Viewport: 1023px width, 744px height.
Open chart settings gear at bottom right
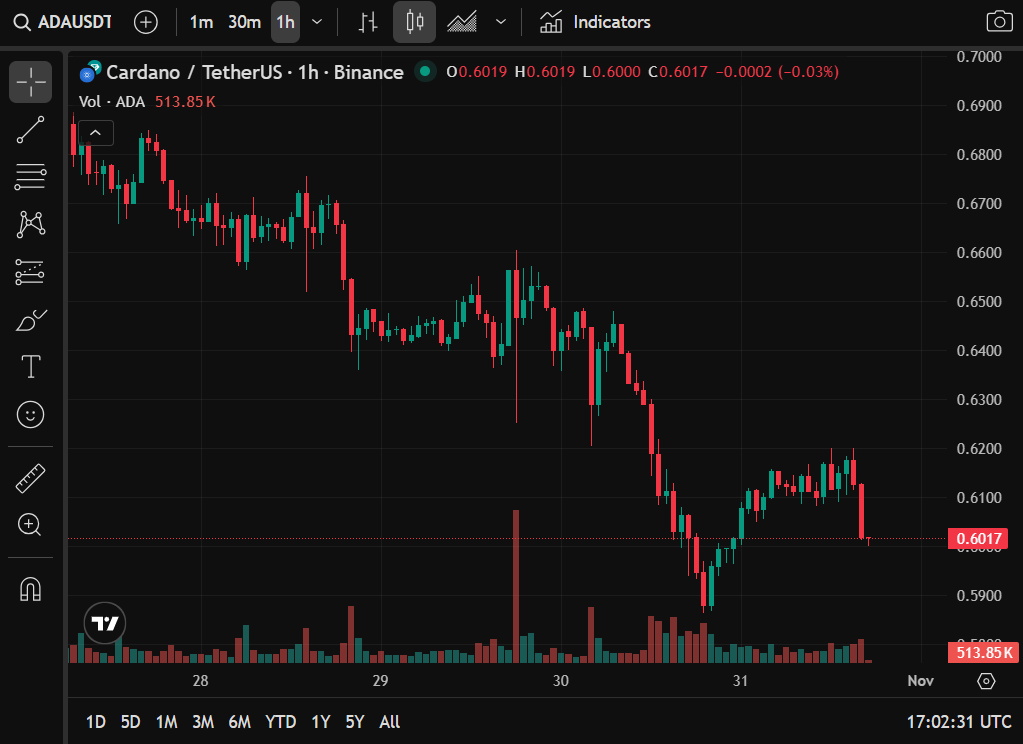point(986,681)
